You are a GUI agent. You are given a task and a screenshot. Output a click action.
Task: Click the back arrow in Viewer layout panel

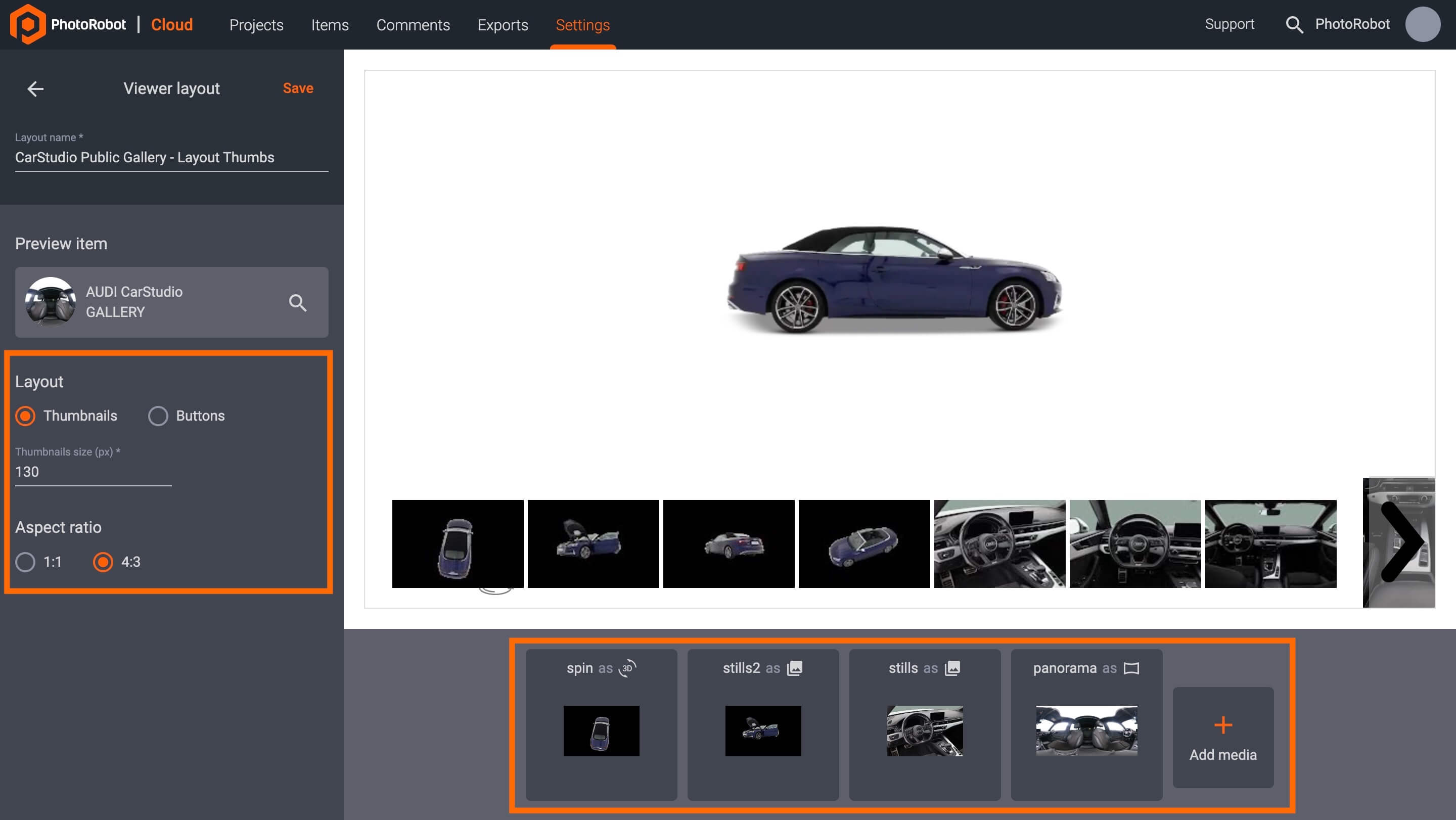35,88
